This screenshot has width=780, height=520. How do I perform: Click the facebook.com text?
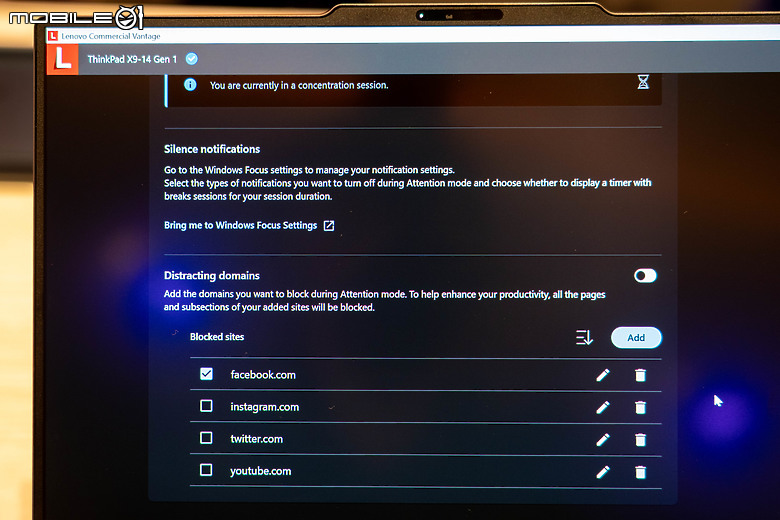click(x=263, y=375)
